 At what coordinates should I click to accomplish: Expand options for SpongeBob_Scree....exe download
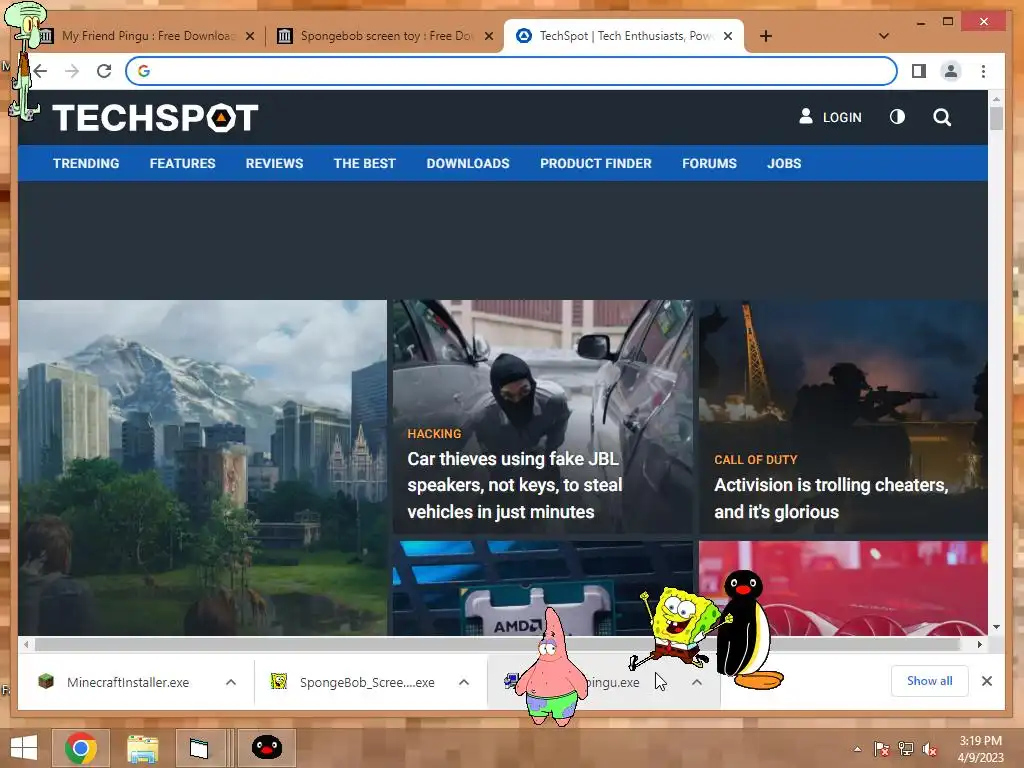coord(464,682)
